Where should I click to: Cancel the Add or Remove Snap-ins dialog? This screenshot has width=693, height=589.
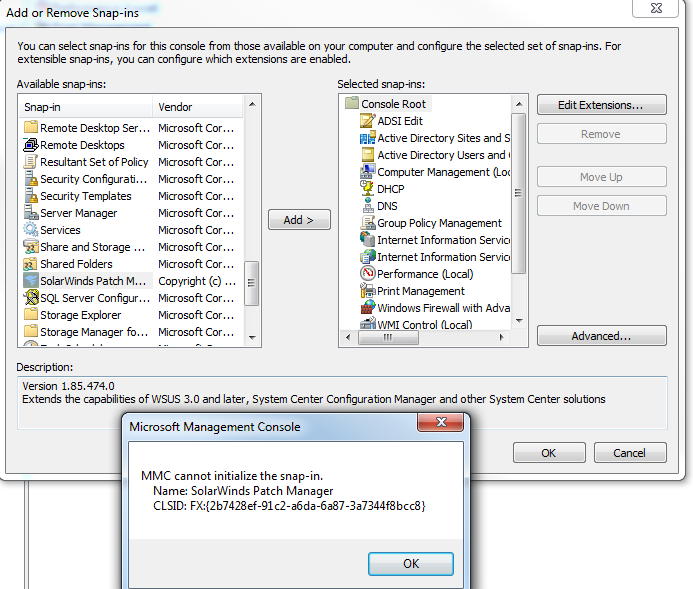[x=630, y=453]
